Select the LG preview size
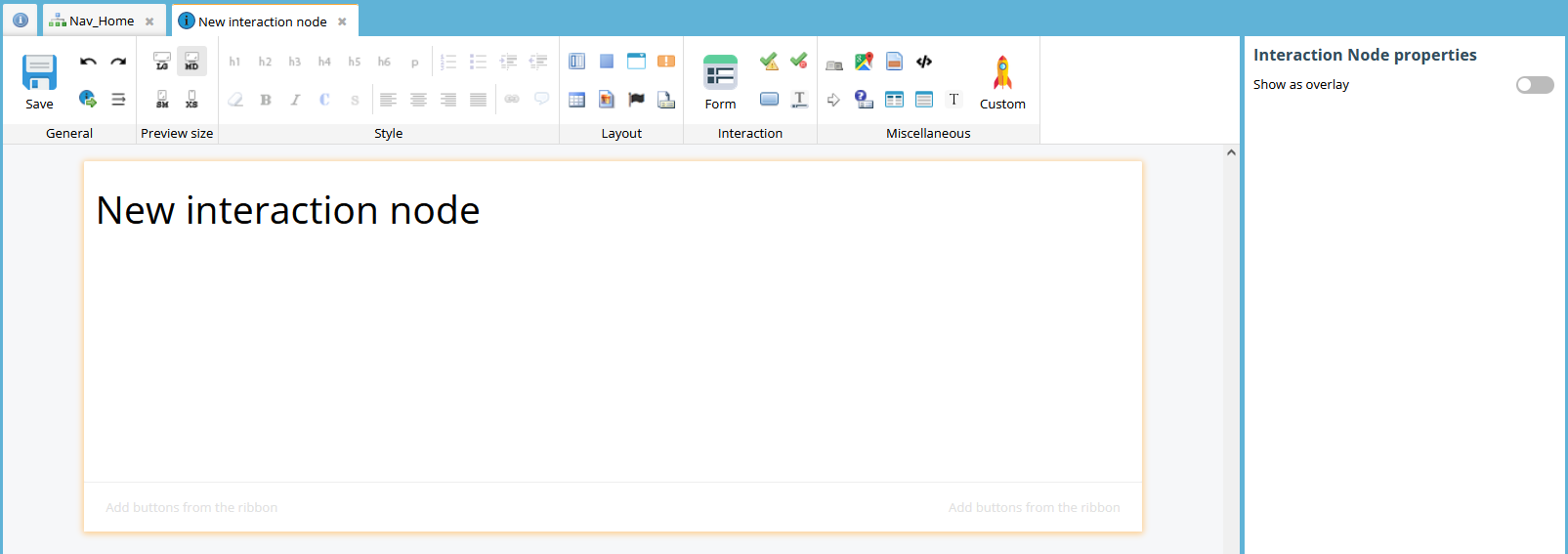This screenshot has height=554, width=1568. [162, 62]
